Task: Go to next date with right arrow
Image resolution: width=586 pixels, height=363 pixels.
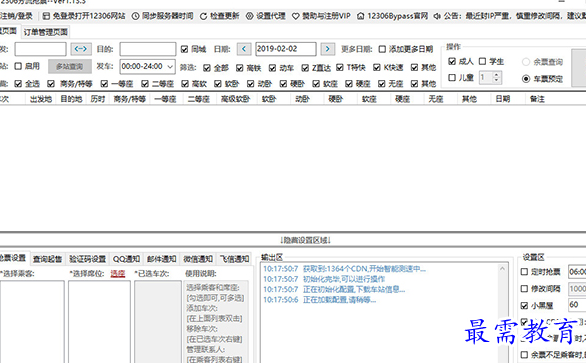Action: (328, 49)
